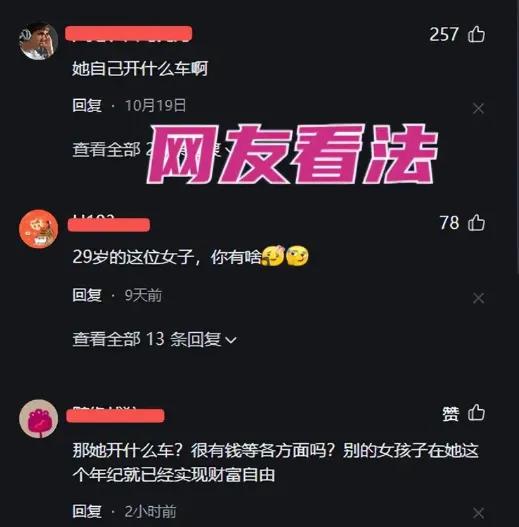Reply to the comment posted 9天前
Viewport: 519px width, 527px height.
point(87,295)
